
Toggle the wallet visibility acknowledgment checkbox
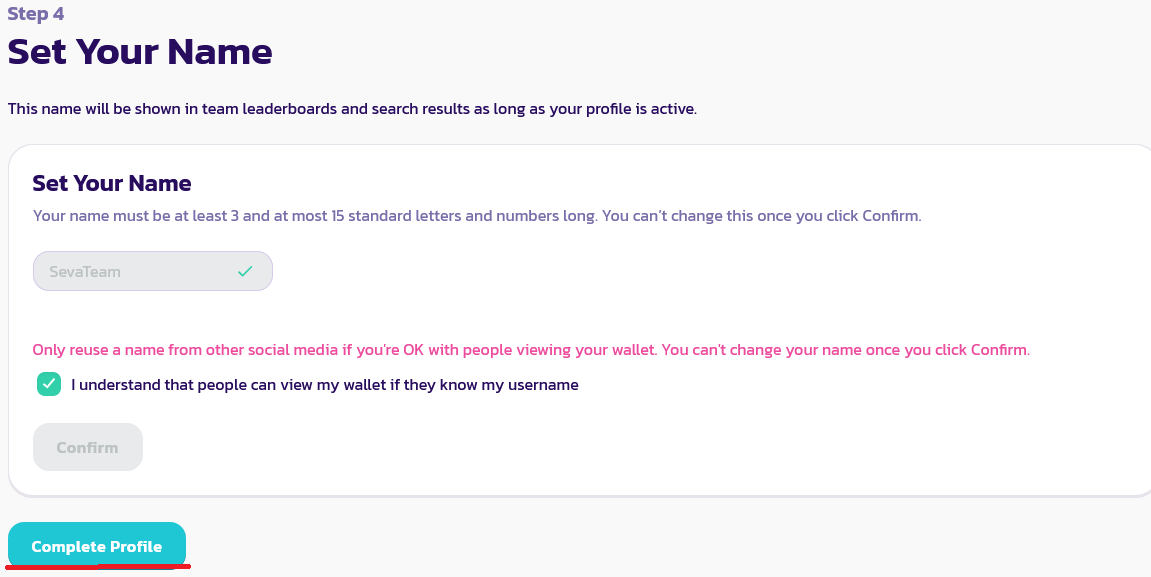(x=49, y=384)
